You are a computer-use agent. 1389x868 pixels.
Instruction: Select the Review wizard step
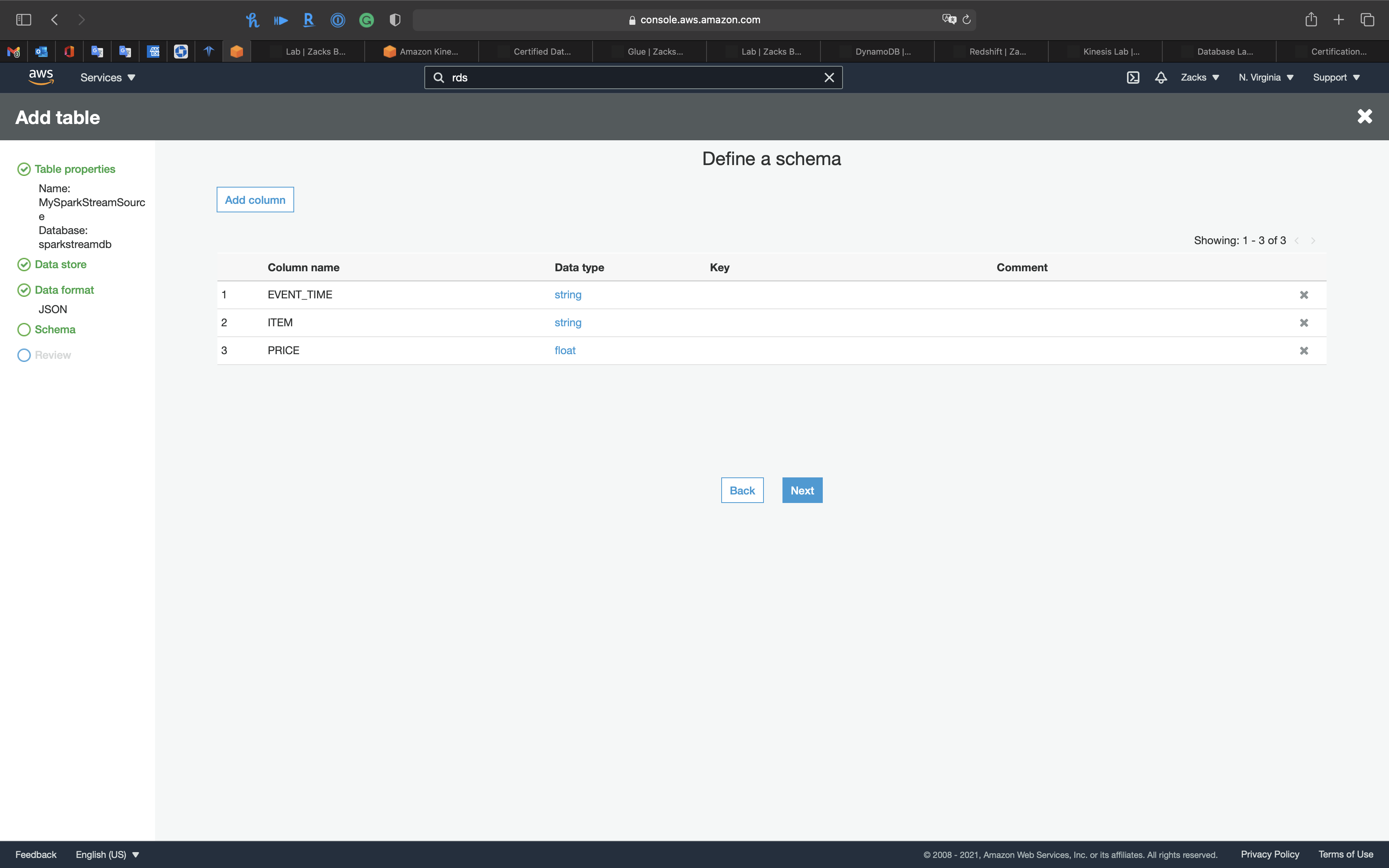pos(52,355)
